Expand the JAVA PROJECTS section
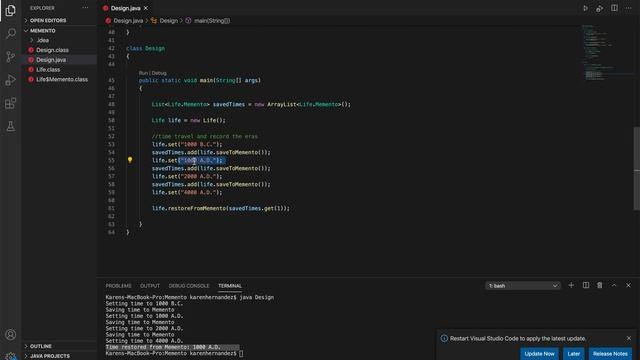 point(50,356)
